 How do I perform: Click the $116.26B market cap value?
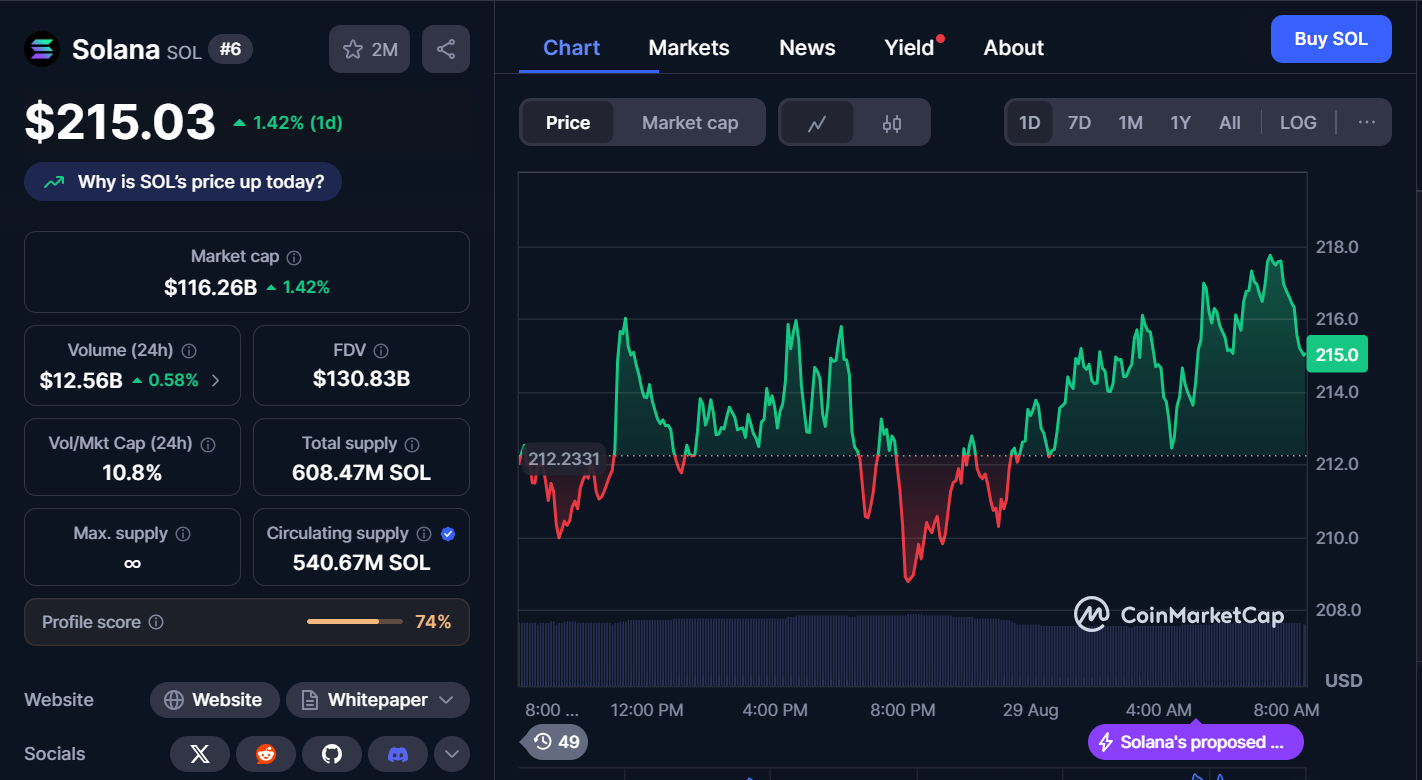click(x=211, y=288)
